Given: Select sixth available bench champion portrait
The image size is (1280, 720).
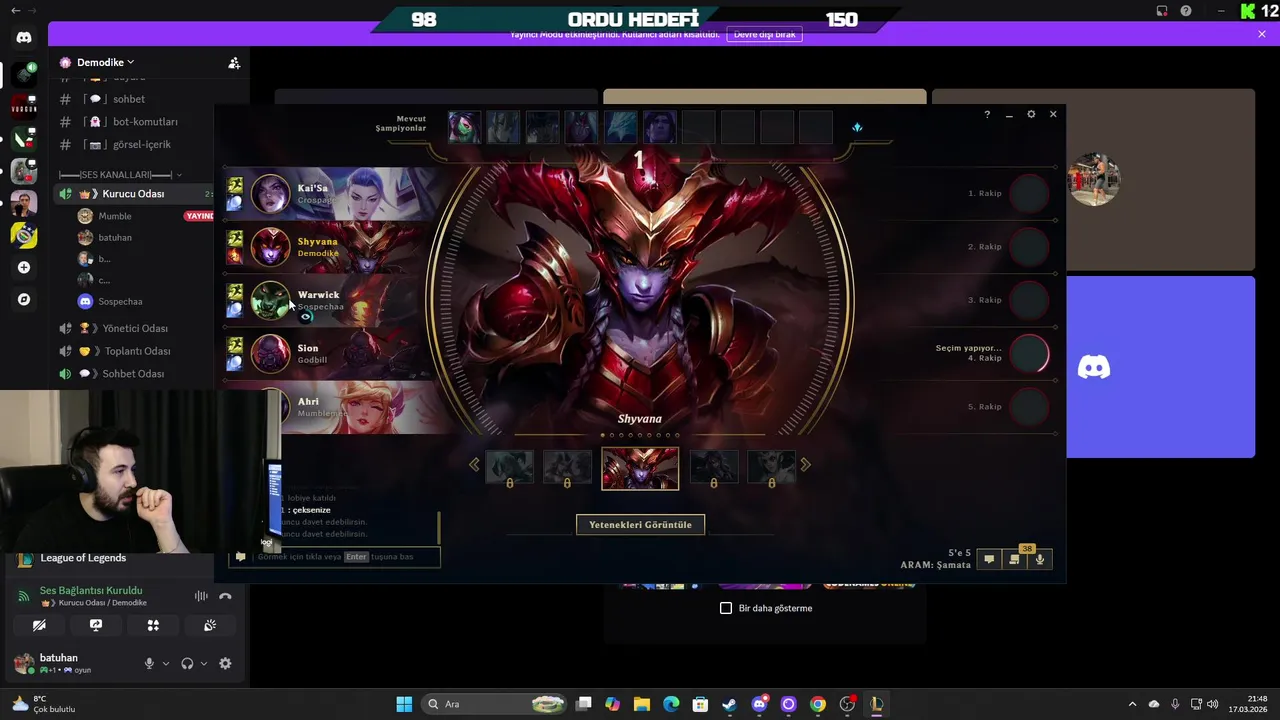Looking at the screenshot, I should [x=659, y=127].
